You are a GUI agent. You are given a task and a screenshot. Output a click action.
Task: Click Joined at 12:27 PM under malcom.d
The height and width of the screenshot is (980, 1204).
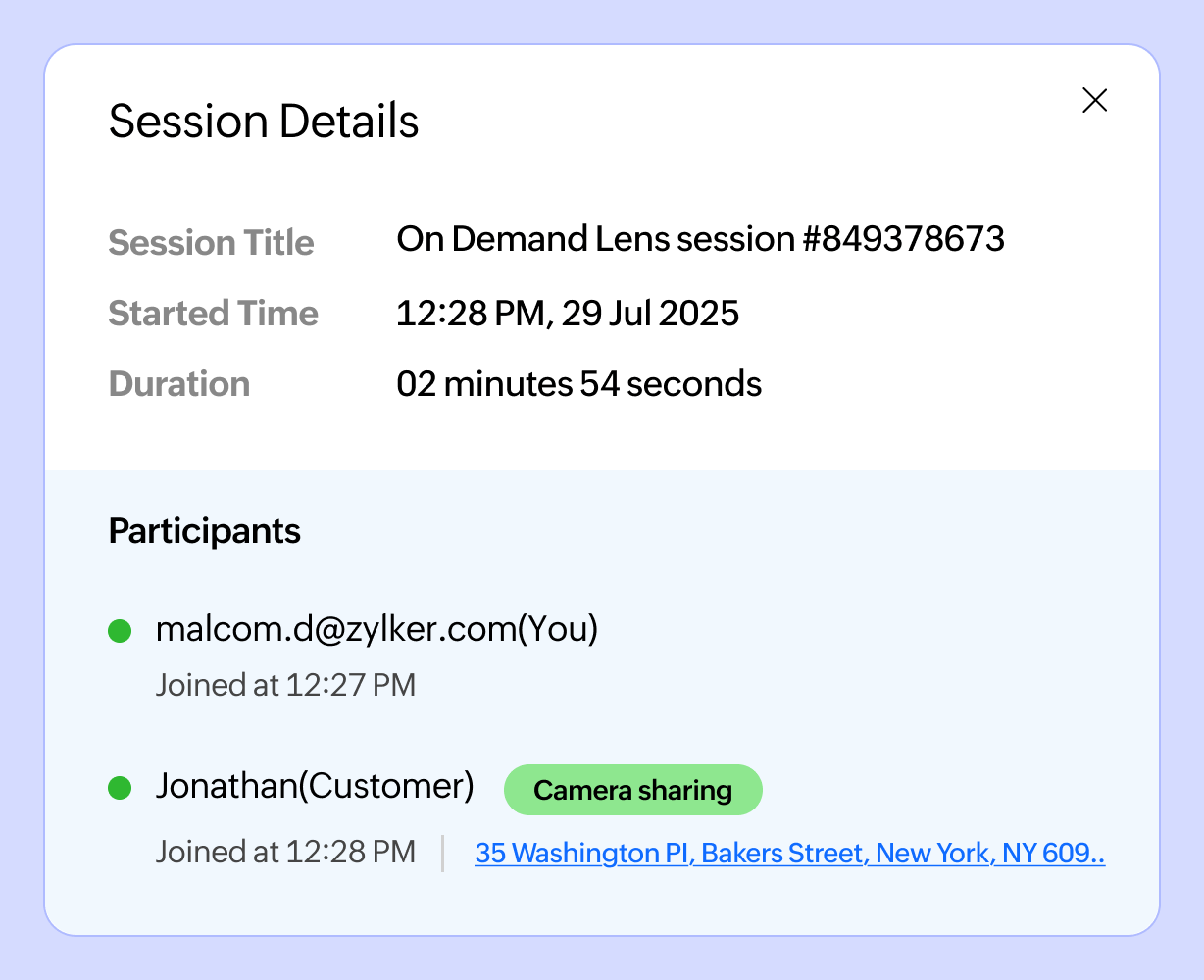(285, 685)
